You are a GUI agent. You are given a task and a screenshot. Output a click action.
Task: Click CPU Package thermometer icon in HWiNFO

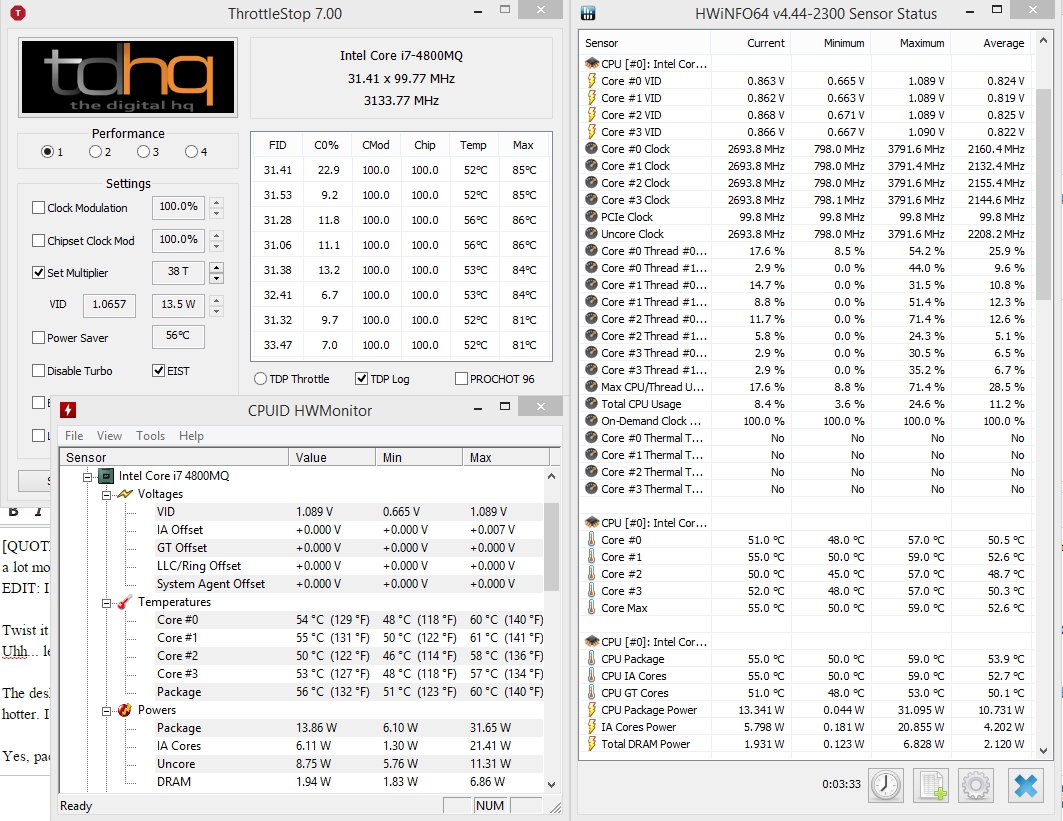click(x=591, y=659)
